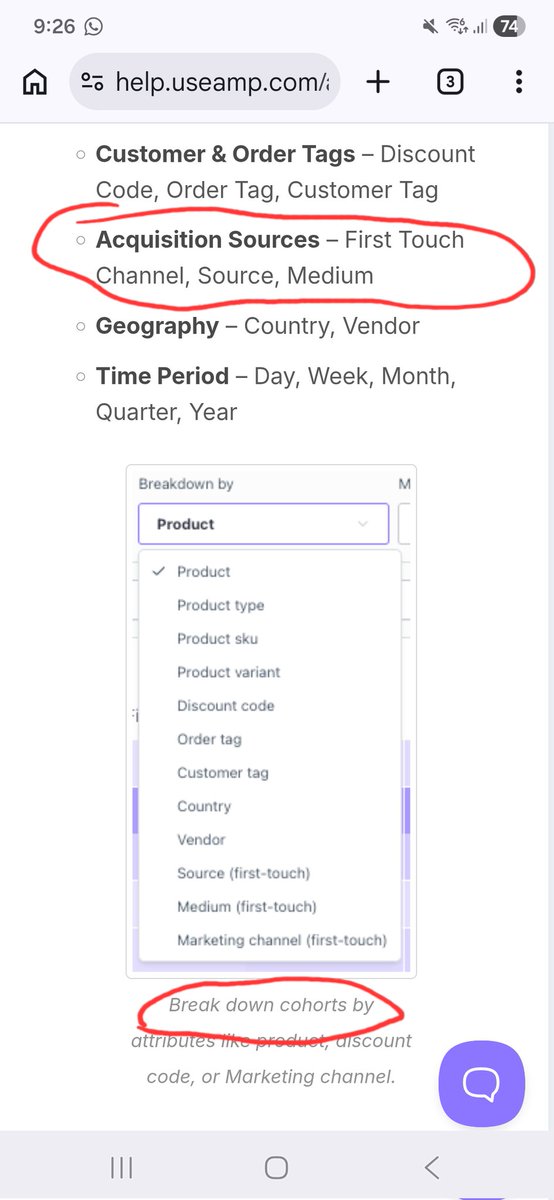Expand the Breakdown by Product dropdown
The image size is (554, 1200).
tap(263, 524)
